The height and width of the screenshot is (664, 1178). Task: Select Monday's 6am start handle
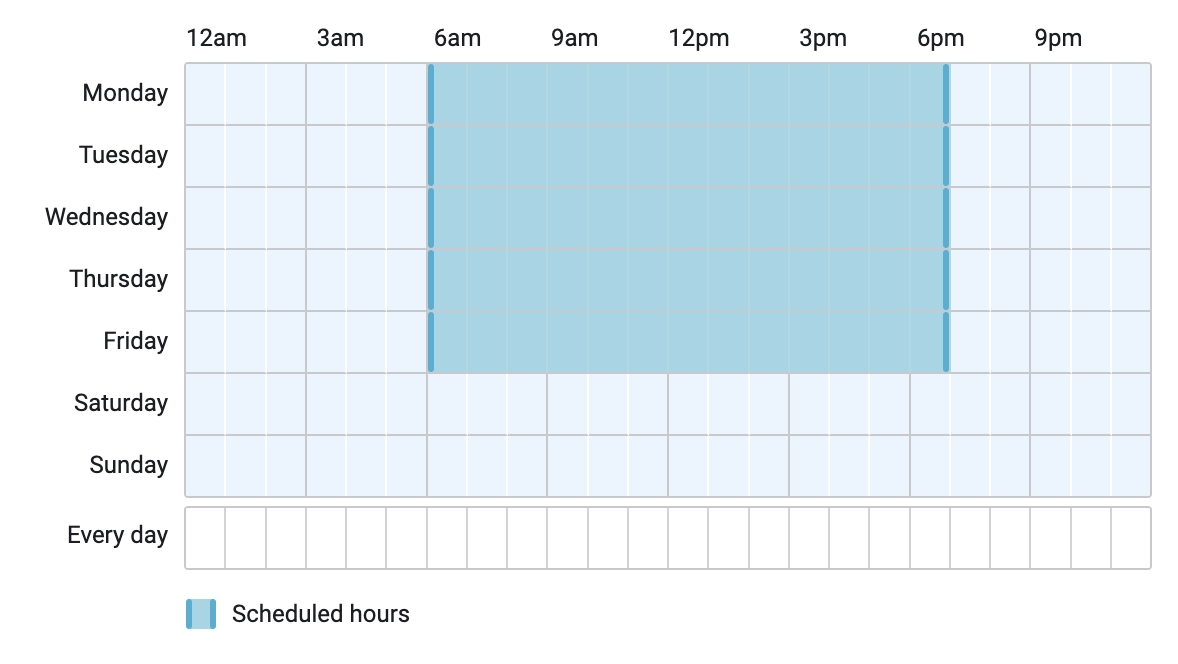coord(430,94)
